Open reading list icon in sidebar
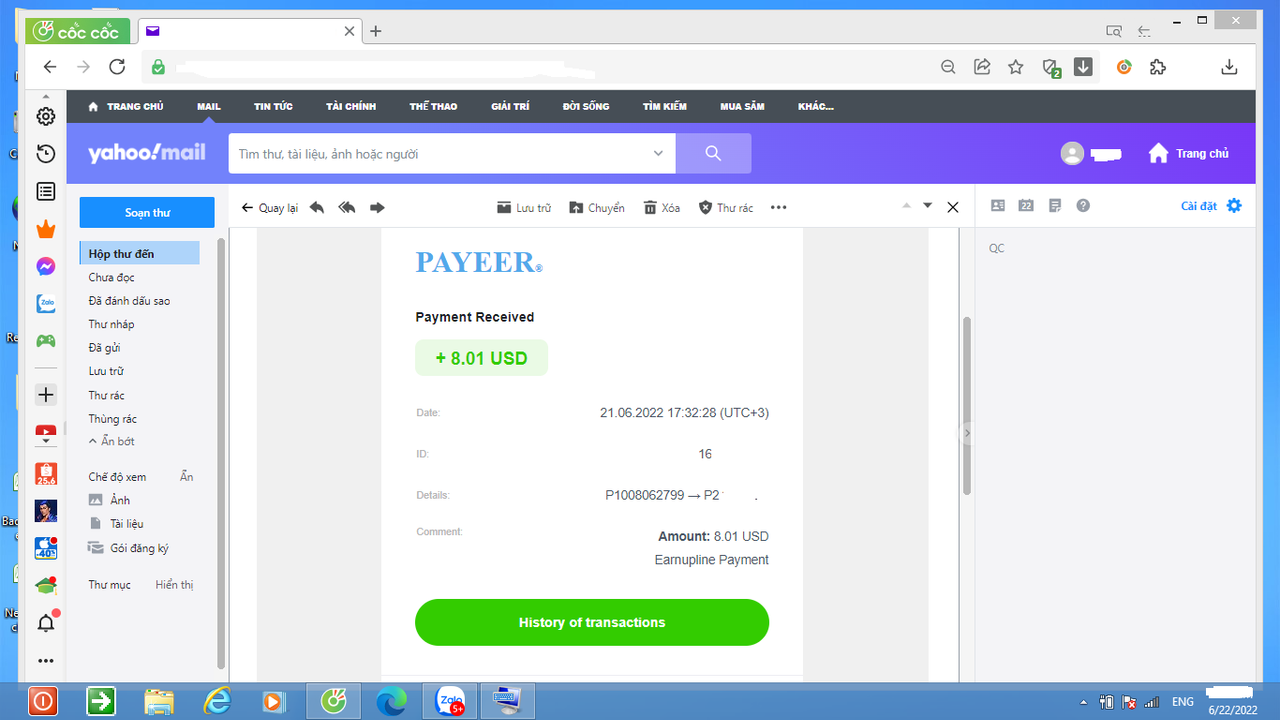Screen dimensions: 1280x720 45,191
